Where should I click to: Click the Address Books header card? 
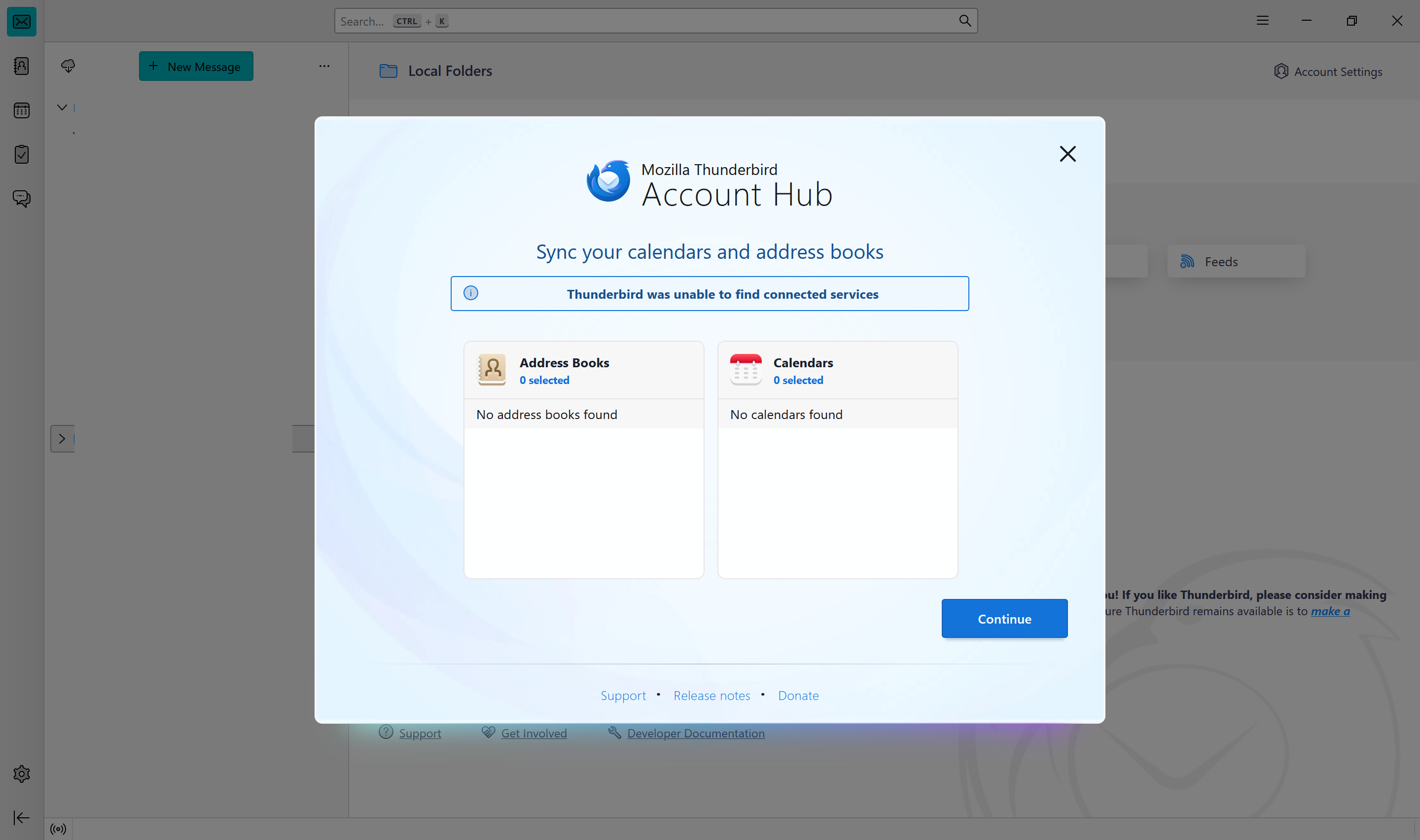click(x=583, y=370)
